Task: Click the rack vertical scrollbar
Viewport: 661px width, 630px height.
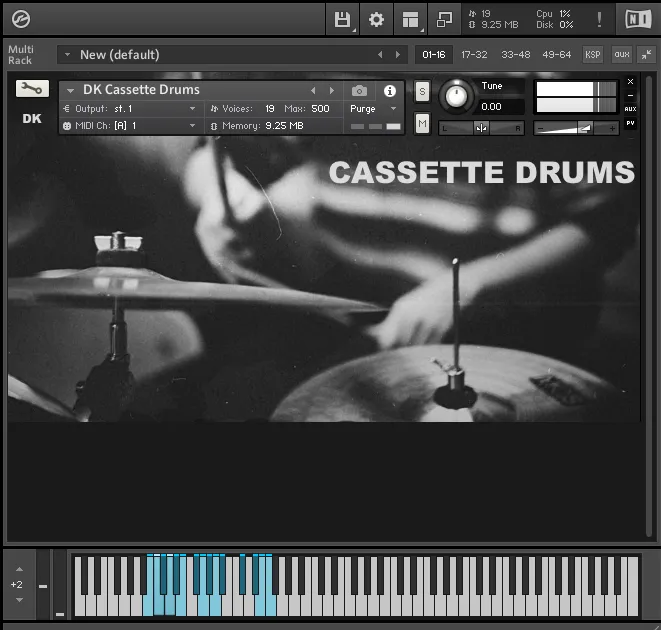Action: tap(649, 307)
